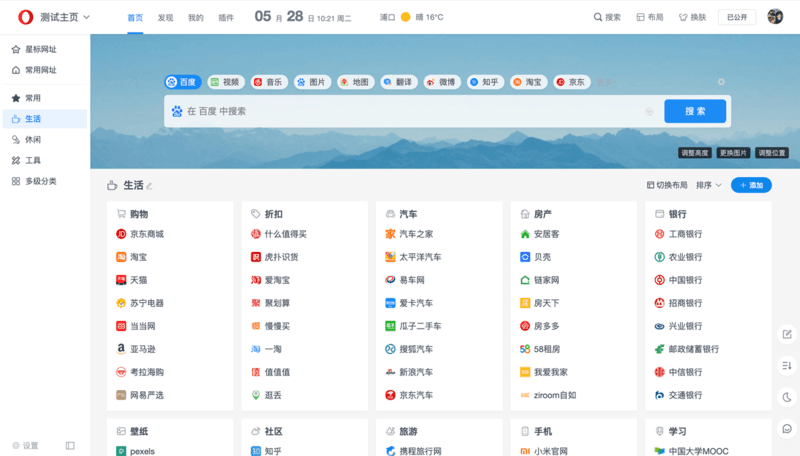This screenshot has width=800, height=456.
Task: Open the 交通银行 link
Action: pyautogui.click(x=679, y=395)
